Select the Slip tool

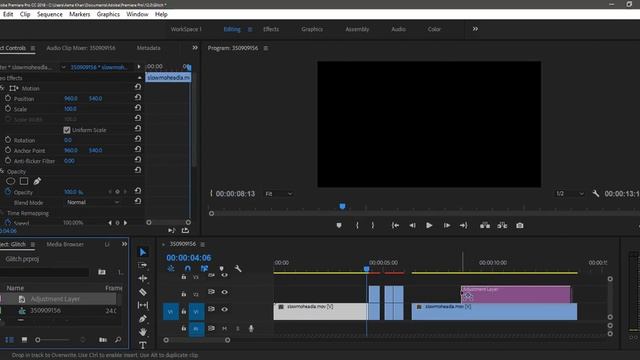coord(142,305)
